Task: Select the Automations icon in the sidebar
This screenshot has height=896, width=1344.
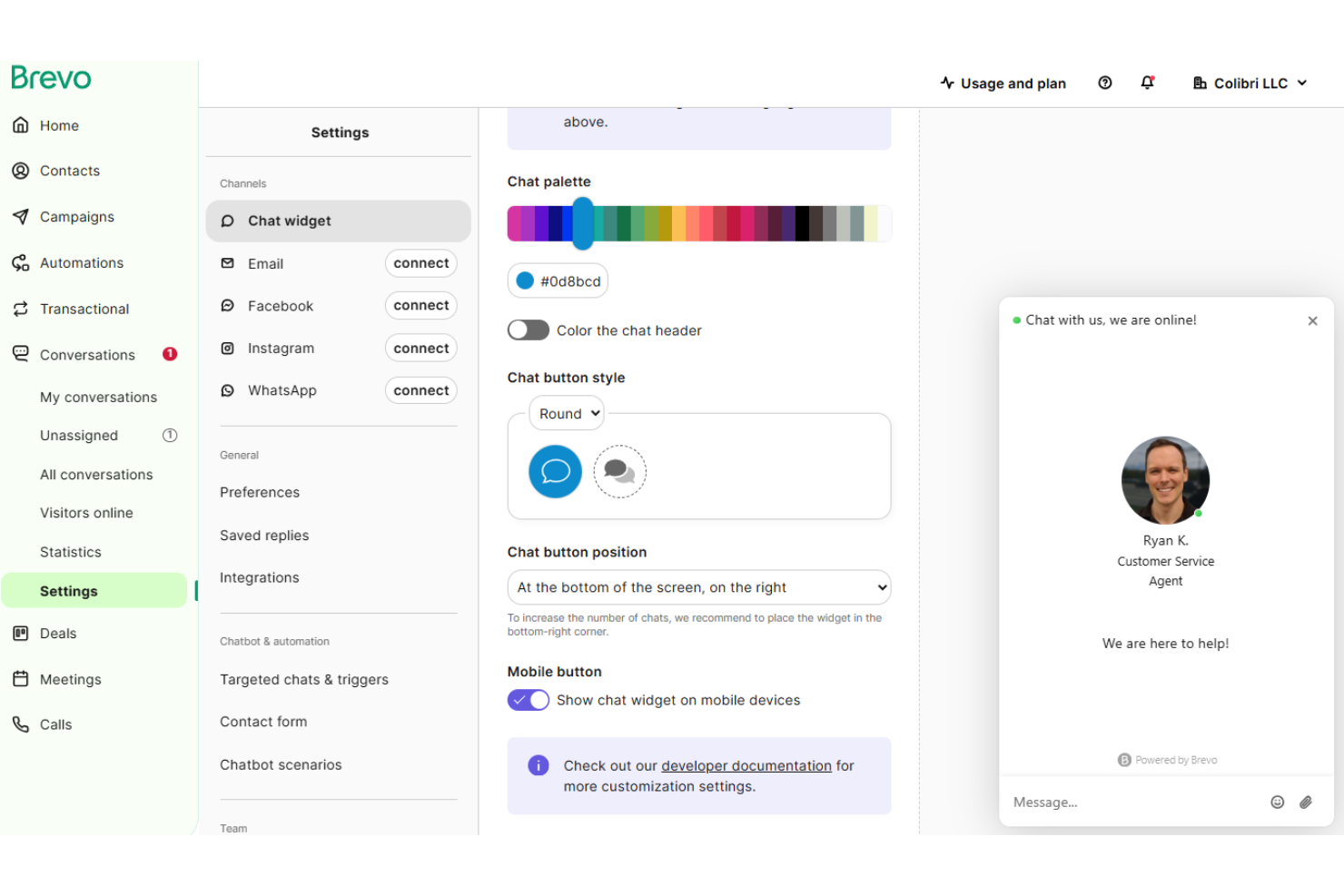Action: pyautogui.click(x=20, y=262)
